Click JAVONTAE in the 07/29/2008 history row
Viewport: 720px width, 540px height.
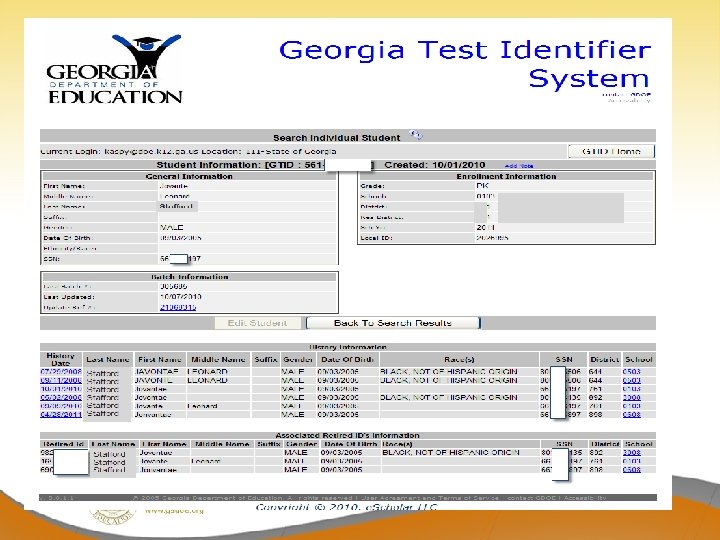click(156, 371)
